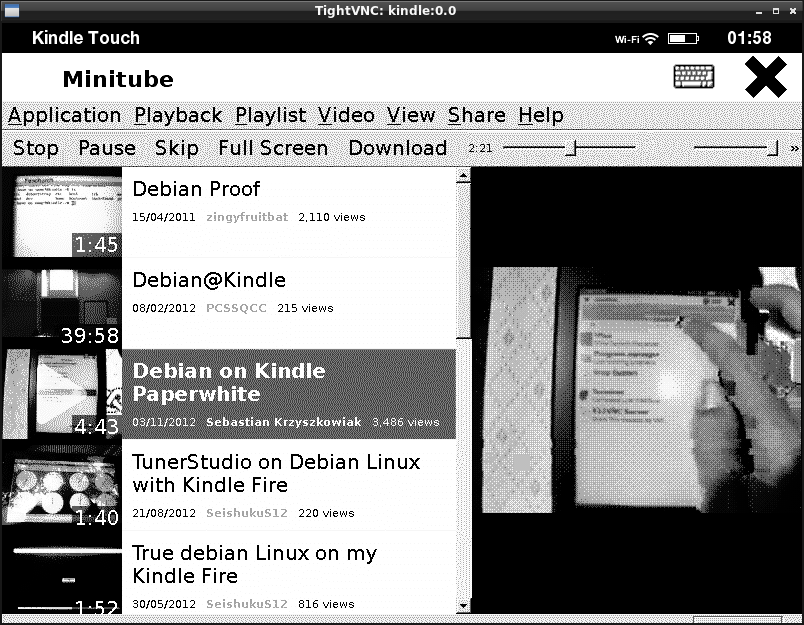Download the current video
Viewport: 804px width, 625px height.
tap(398, 148)
